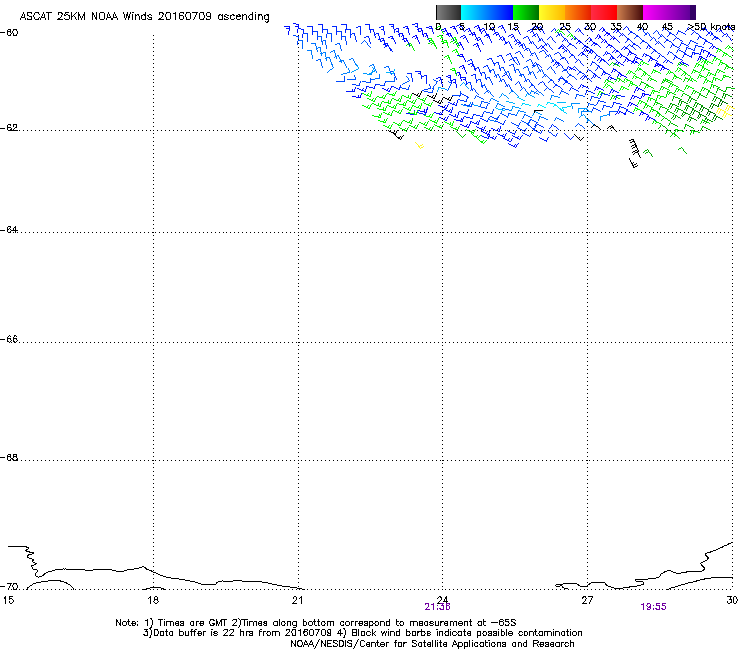Select the orange 25-30 knots color segment
Screen dimensions: 740x650
(578, 12)
